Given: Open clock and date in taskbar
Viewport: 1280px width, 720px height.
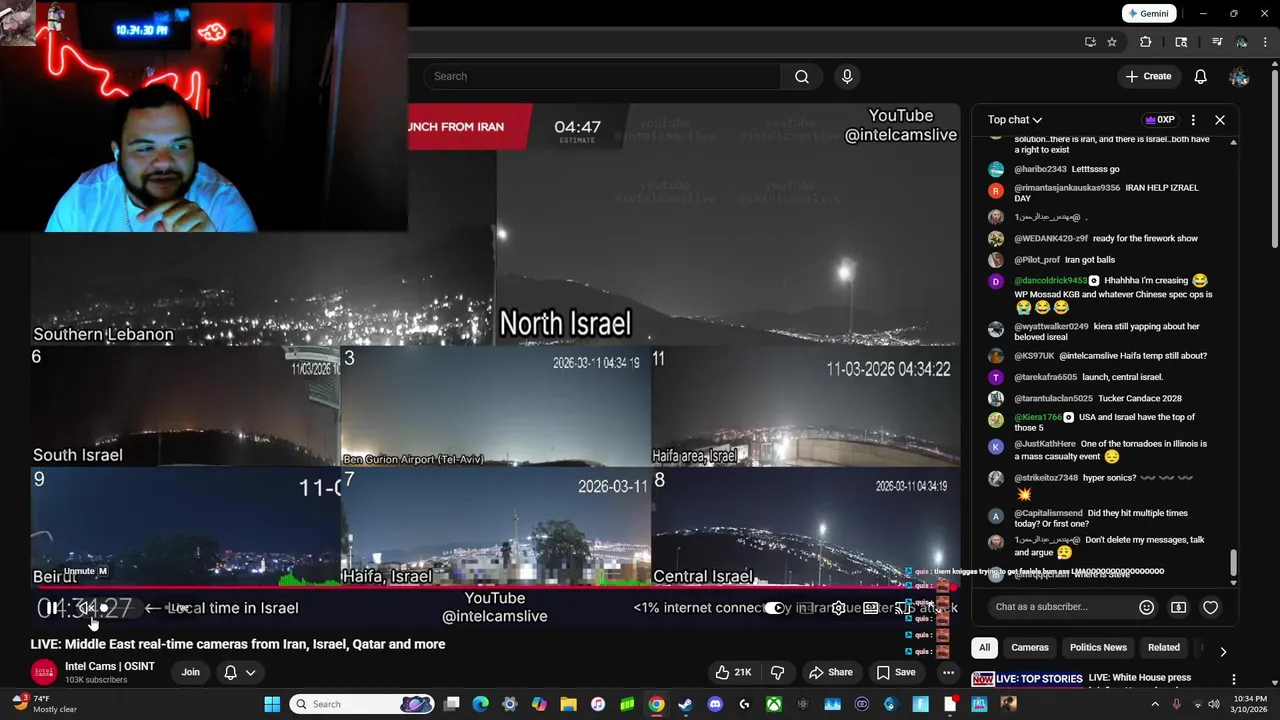Looking at the screenshot, I should pos(1250,704).
